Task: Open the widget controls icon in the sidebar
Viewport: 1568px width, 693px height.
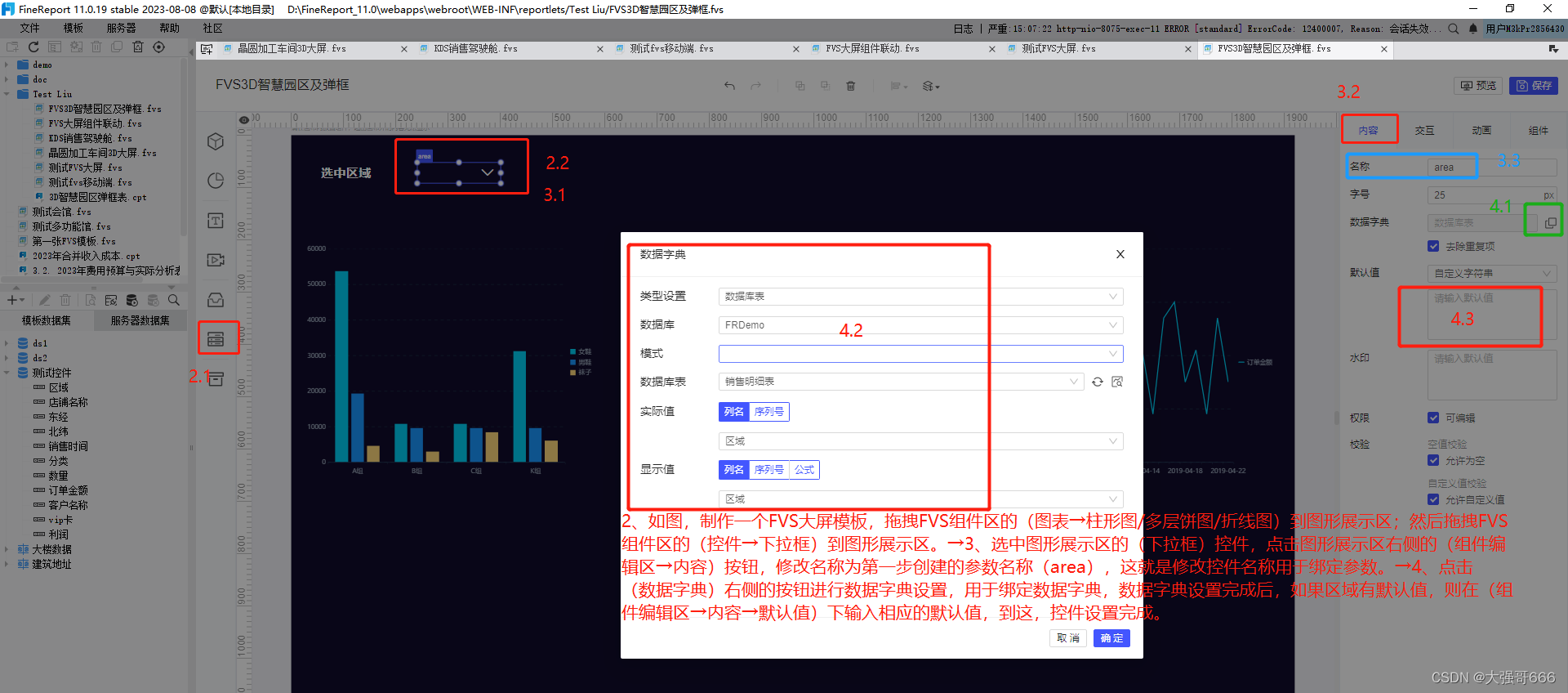Action: tap(216, 338)
